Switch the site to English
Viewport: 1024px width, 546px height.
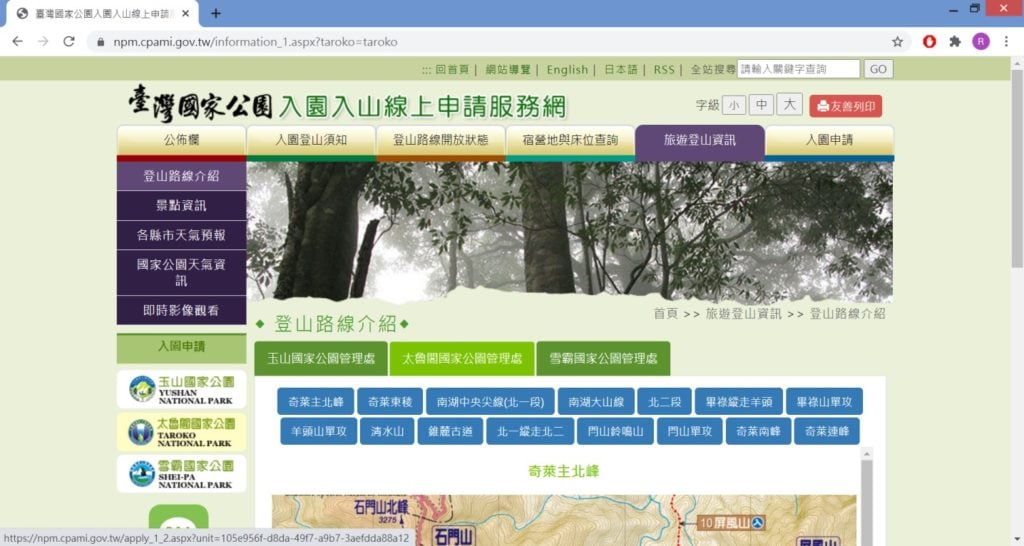567,69
